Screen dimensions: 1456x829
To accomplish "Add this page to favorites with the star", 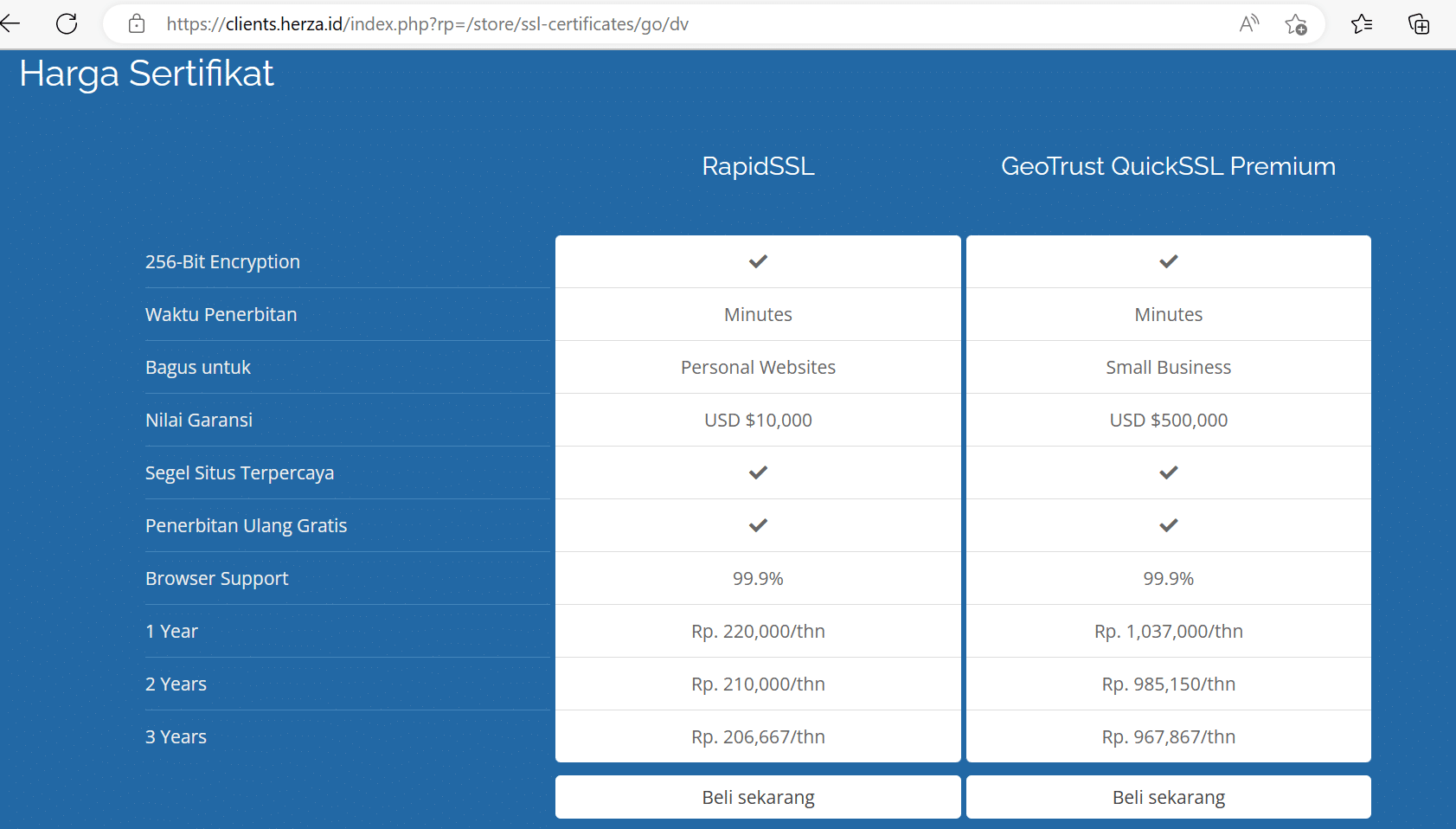I will point(1297,24).
